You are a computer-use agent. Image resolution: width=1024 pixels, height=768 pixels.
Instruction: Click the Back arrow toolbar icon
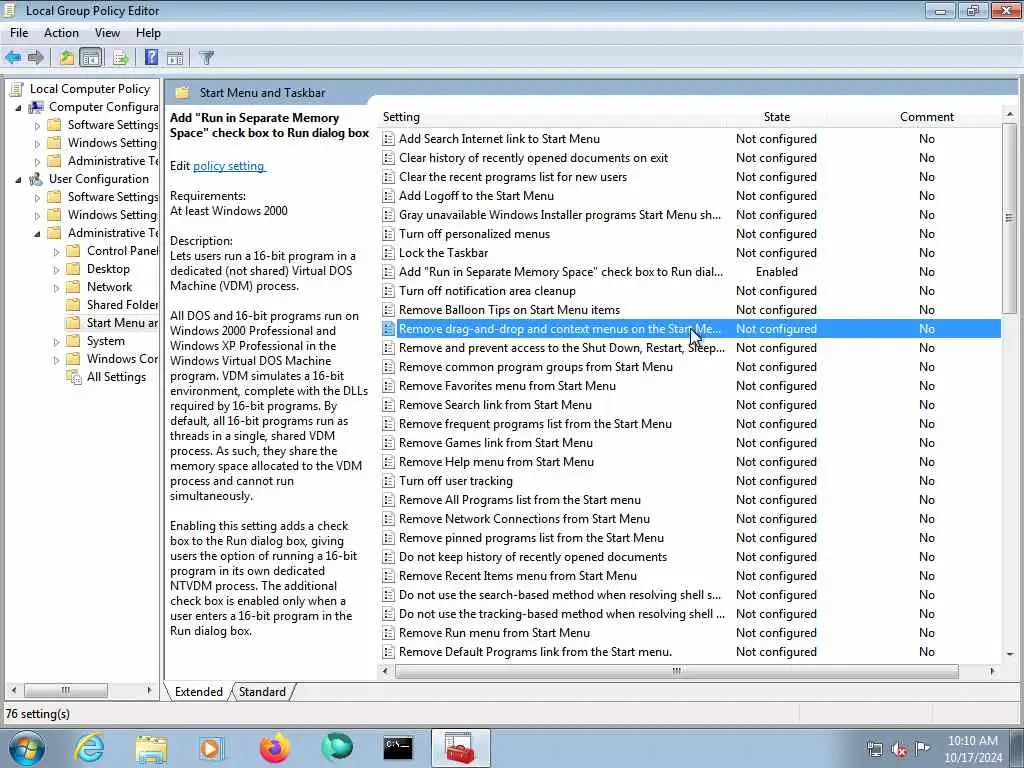13,57
